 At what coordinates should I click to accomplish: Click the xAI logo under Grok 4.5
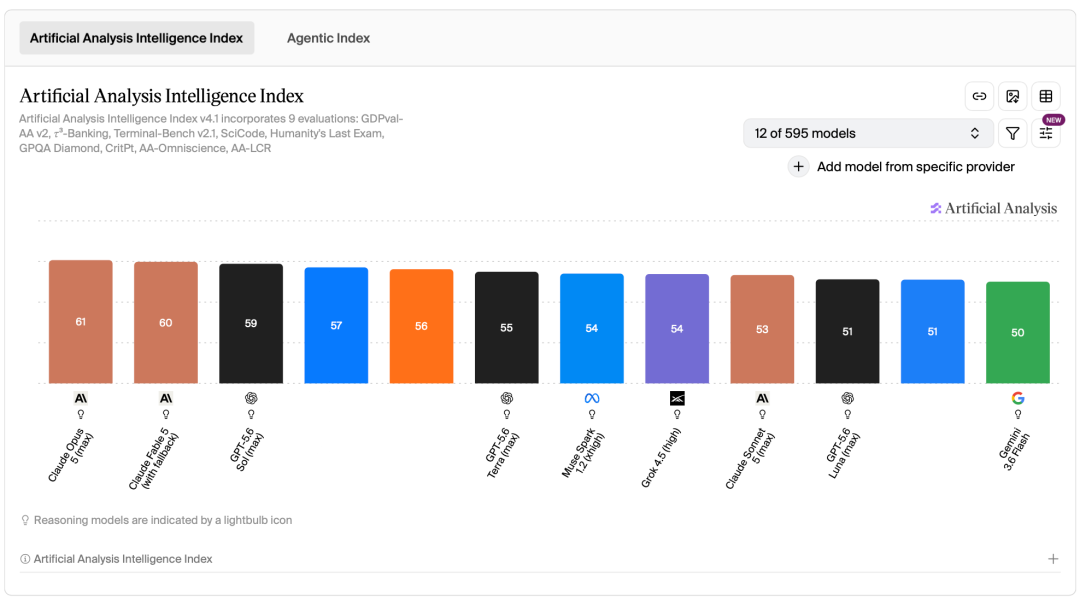pyautogui.click(x=677, y=398)
